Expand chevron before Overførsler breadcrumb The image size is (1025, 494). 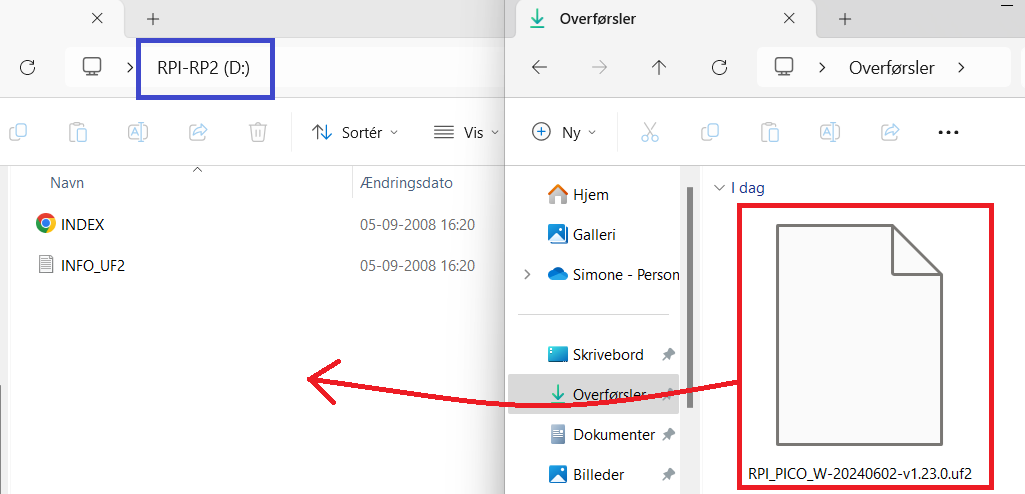(x=822, y=67)
